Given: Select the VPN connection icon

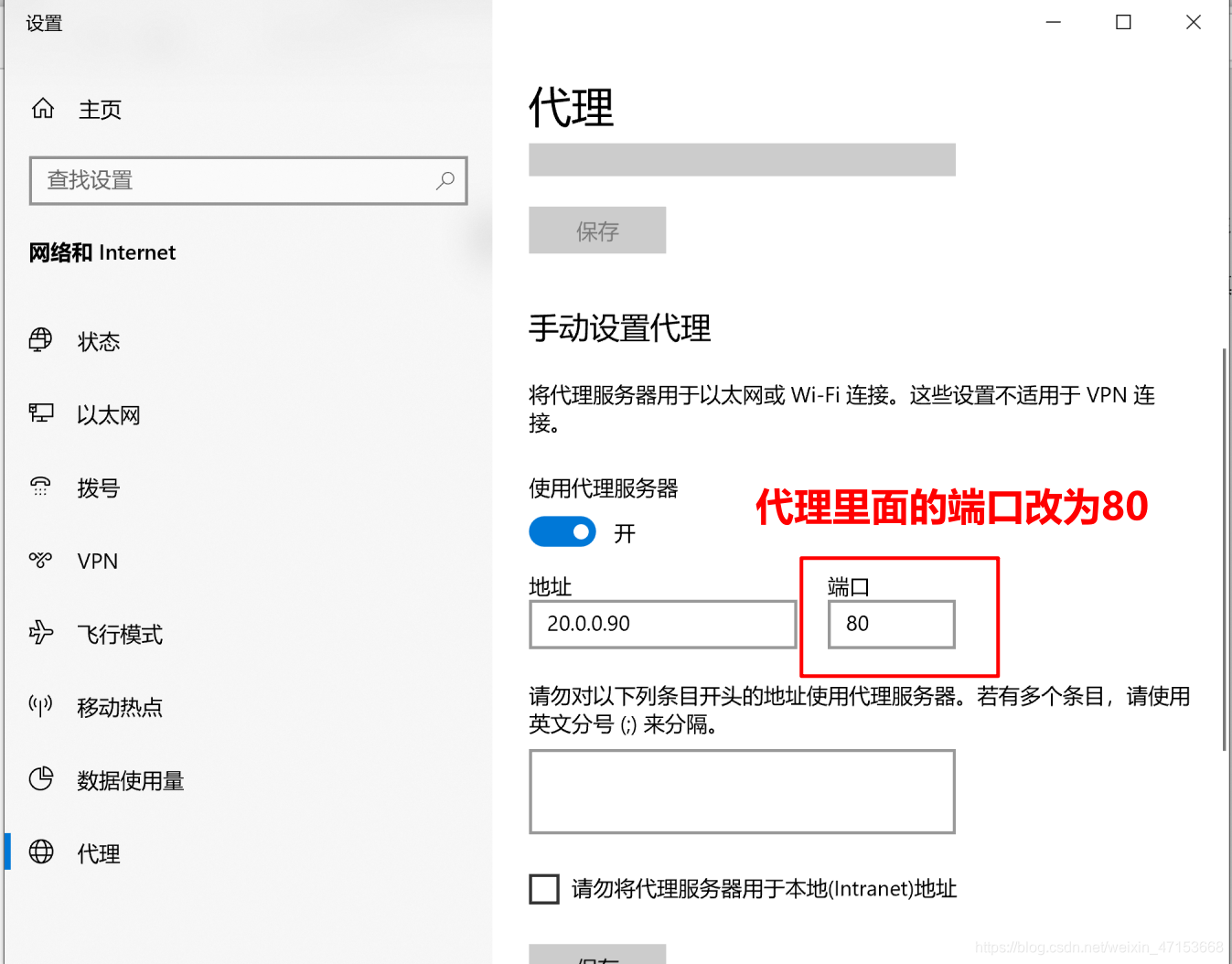Looking at the screenshot, I should pos(40,560).
